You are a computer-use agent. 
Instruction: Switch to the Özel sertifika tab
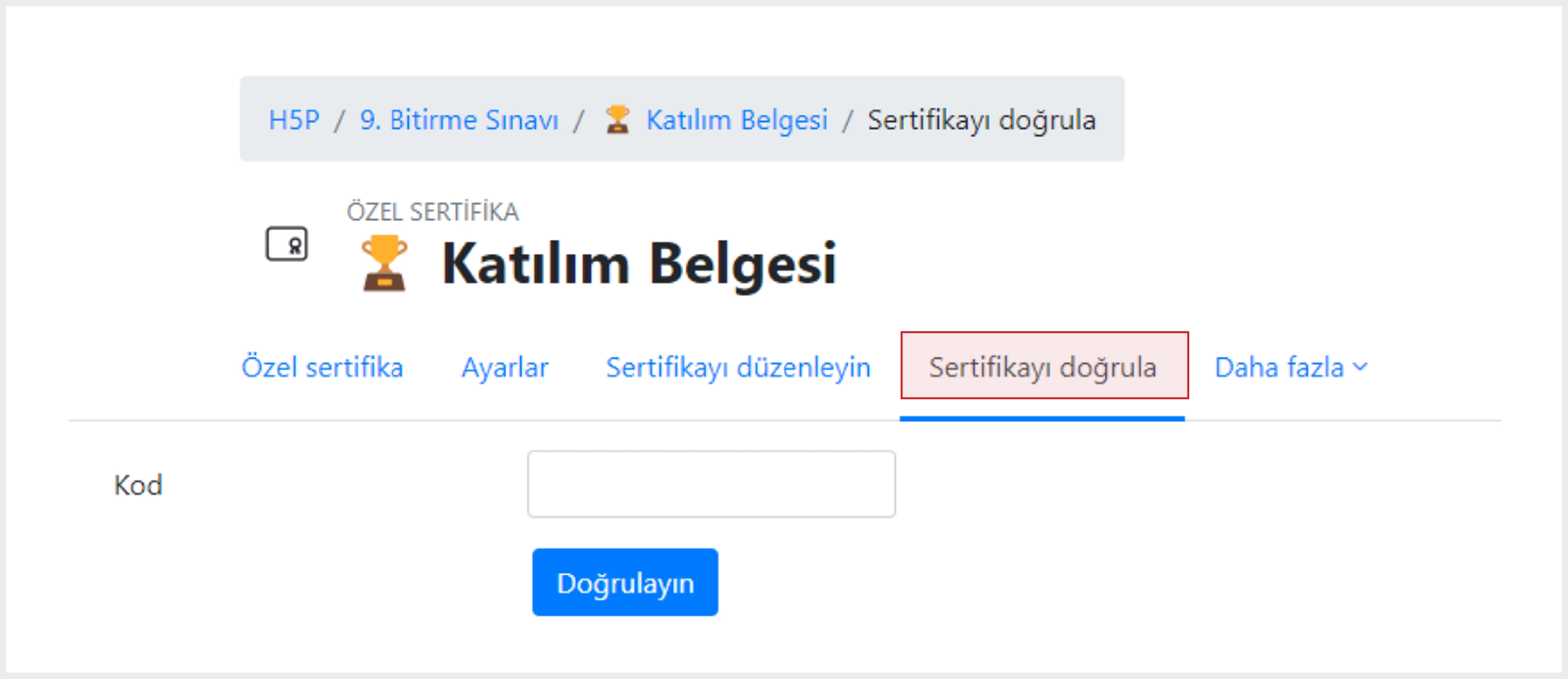pyautogui.click(x=323, y=367)
